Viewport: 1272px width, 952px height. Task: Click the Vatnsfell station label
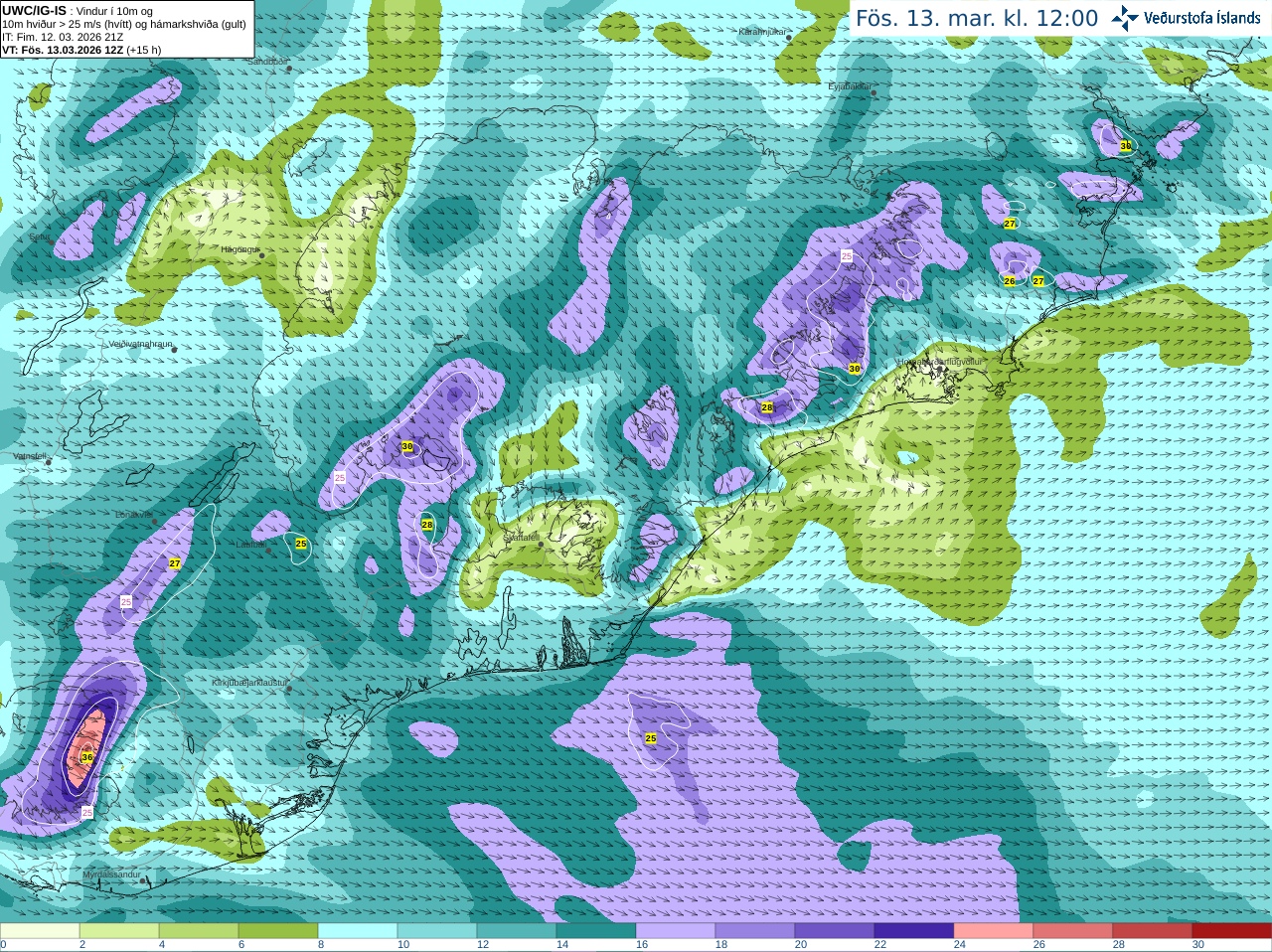click(30, 456)
